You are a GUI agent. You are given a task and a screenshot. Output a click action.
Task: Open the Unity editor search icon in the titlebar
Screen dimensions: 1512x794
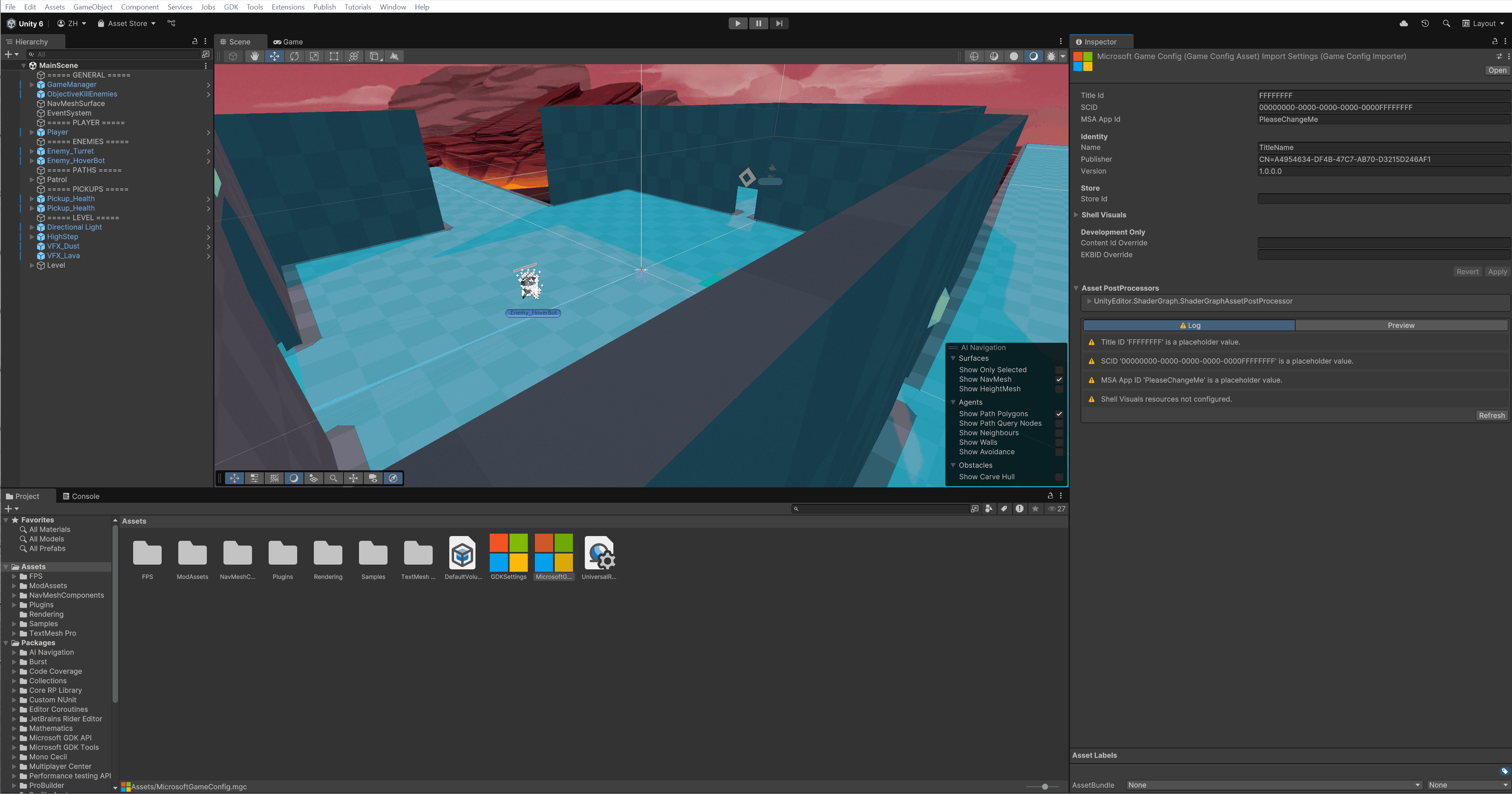tap(1446, 23)
